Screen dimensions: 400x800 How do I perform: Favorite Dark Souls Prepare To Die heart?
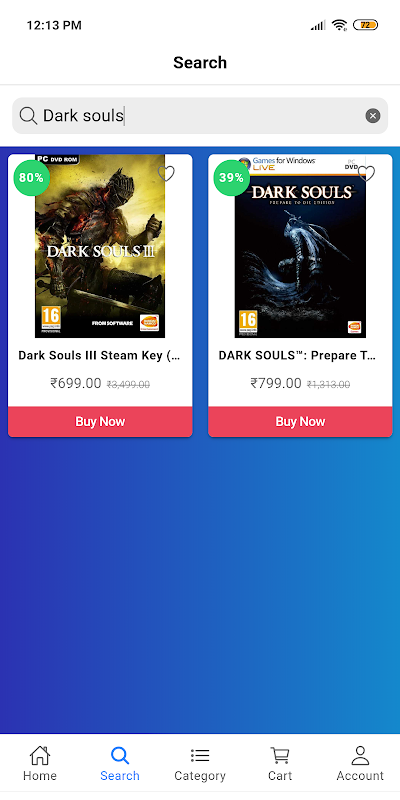tap(366, 173)
